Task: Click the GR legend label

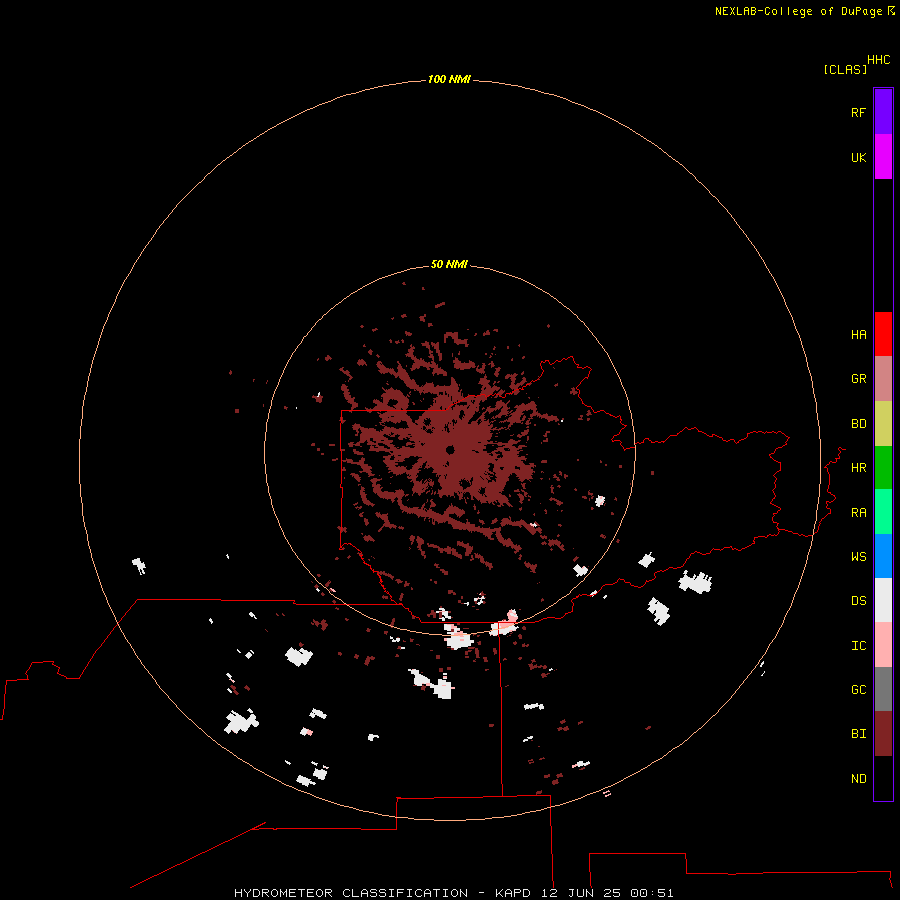Action: (x=858, y=379)
